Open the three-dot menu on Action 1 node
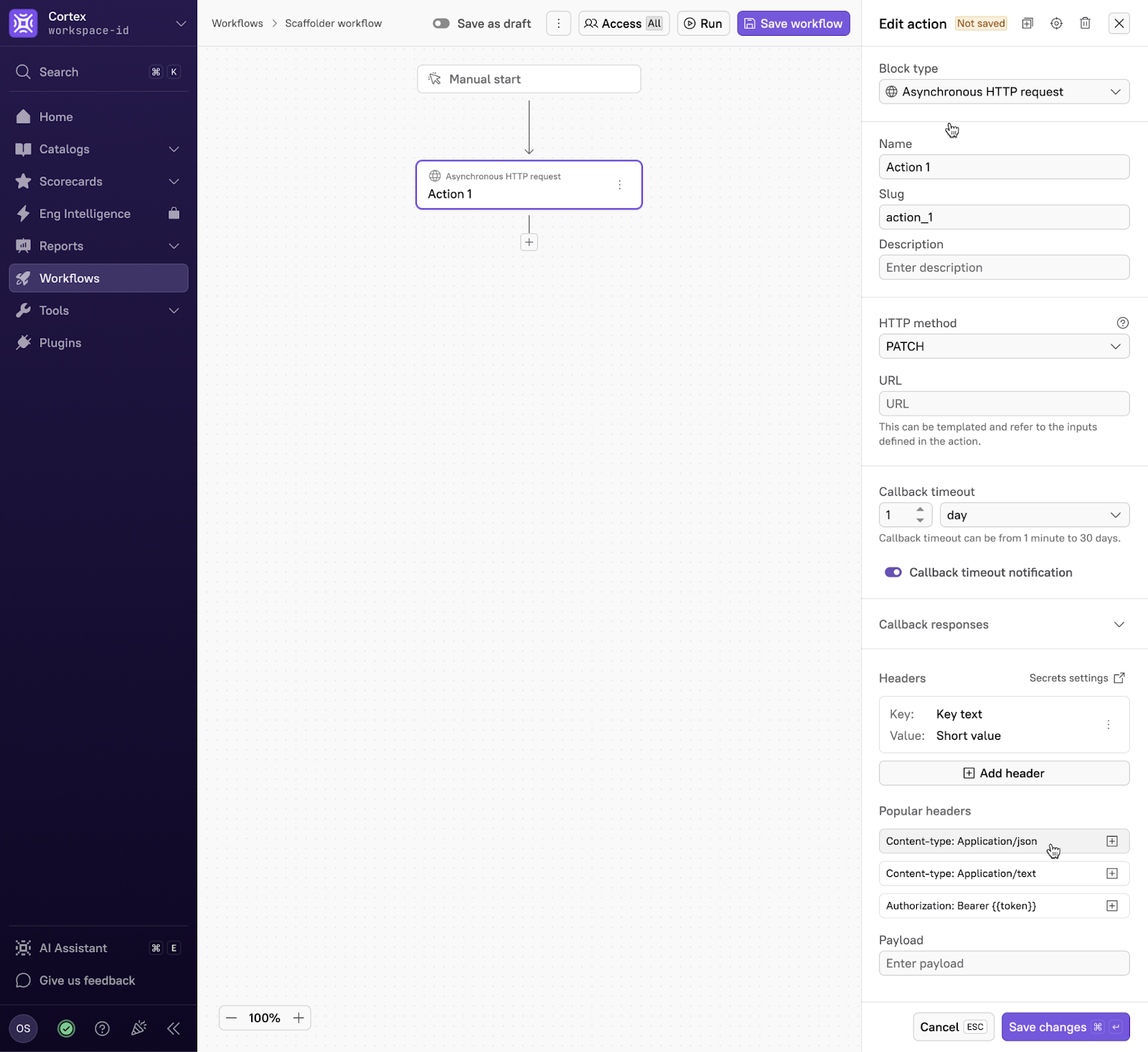 point(619,185)
